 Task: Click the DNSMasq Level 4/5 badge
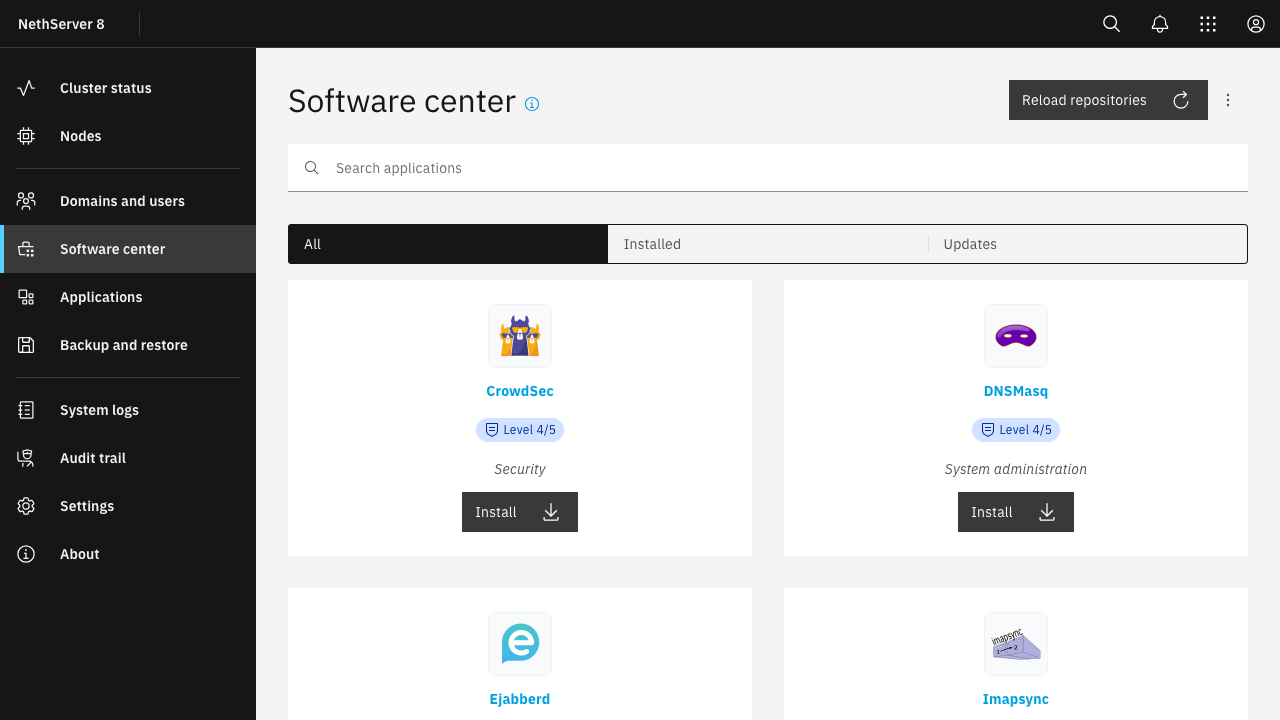(x=1016, y=430)
